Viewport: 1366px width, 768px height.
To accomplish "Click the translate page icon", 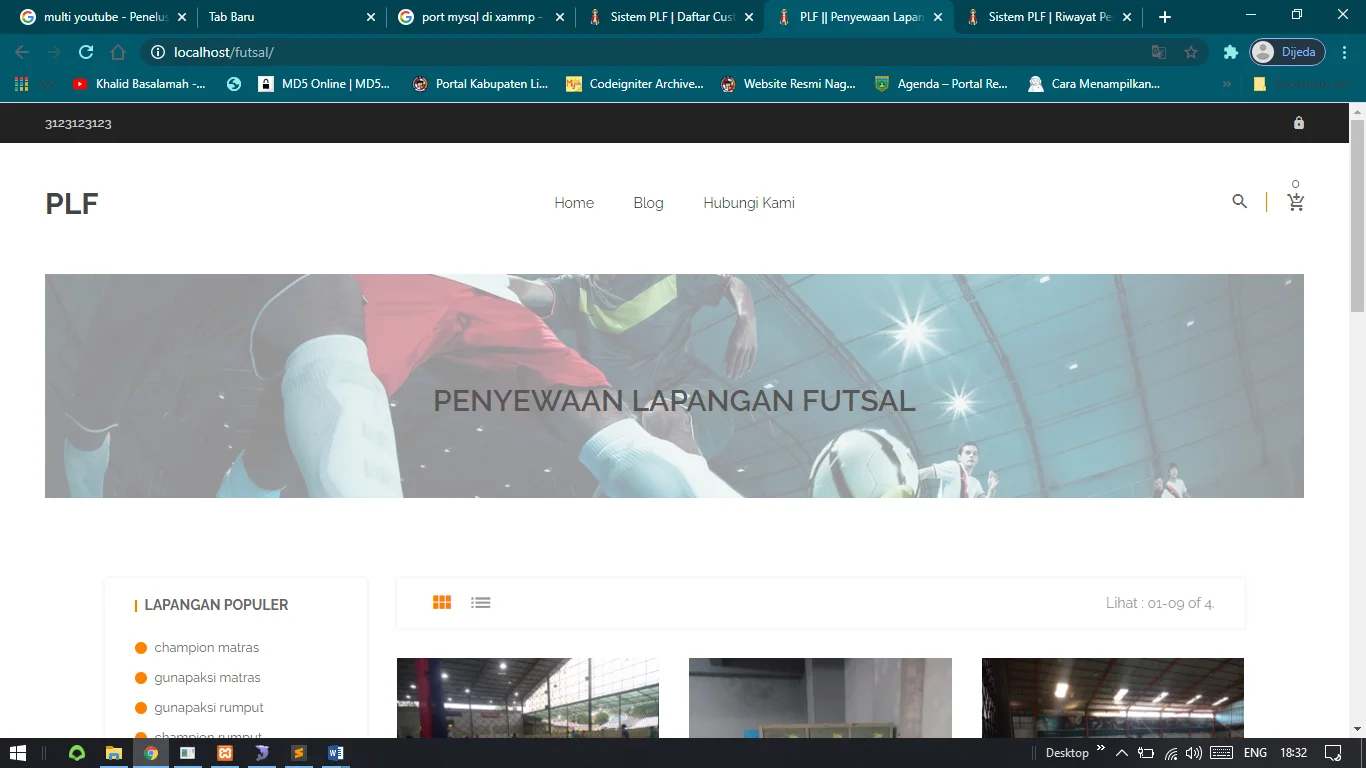I will (x=1159, y=52).
